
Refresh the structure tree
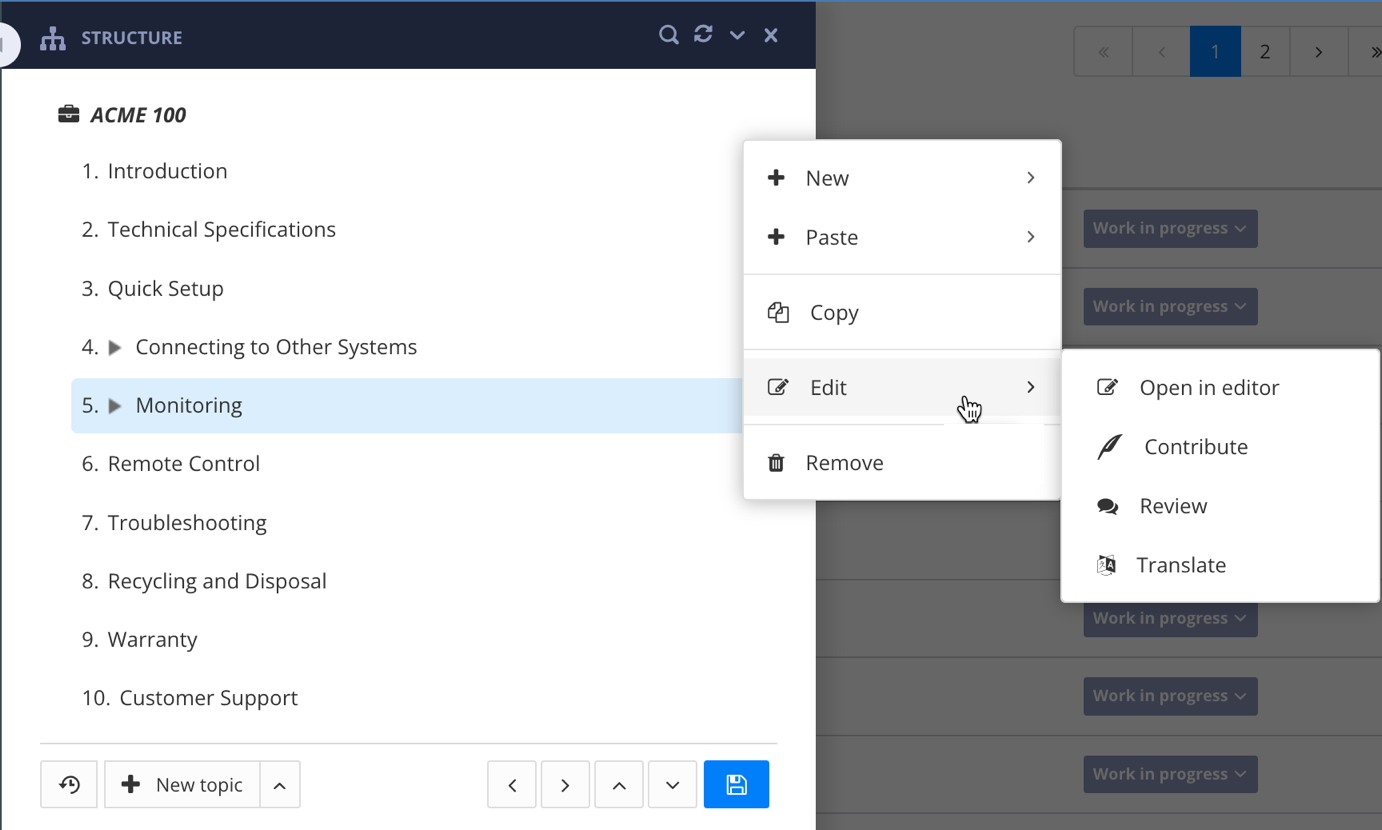[702, 33]
